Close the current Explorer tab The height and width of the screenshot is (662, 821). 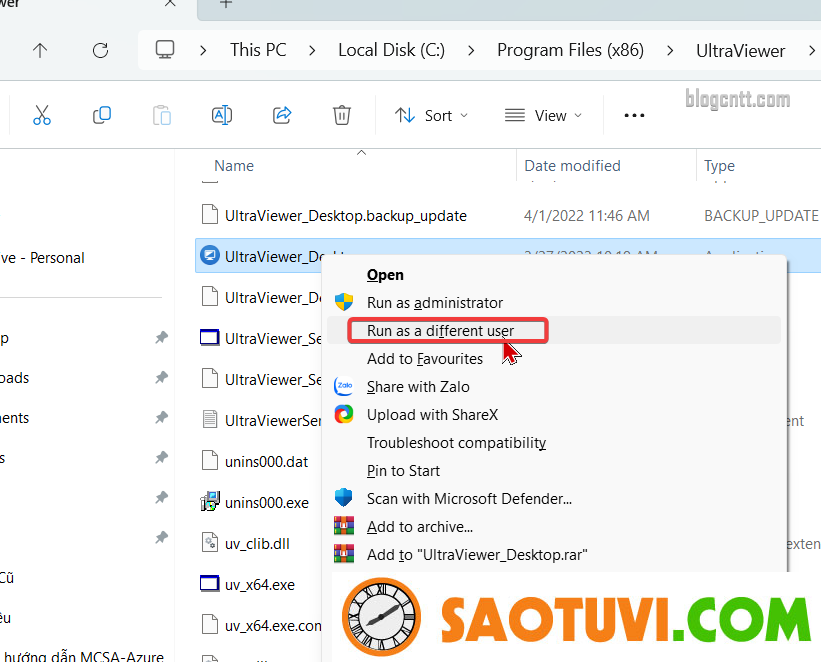tap(170, 3)
